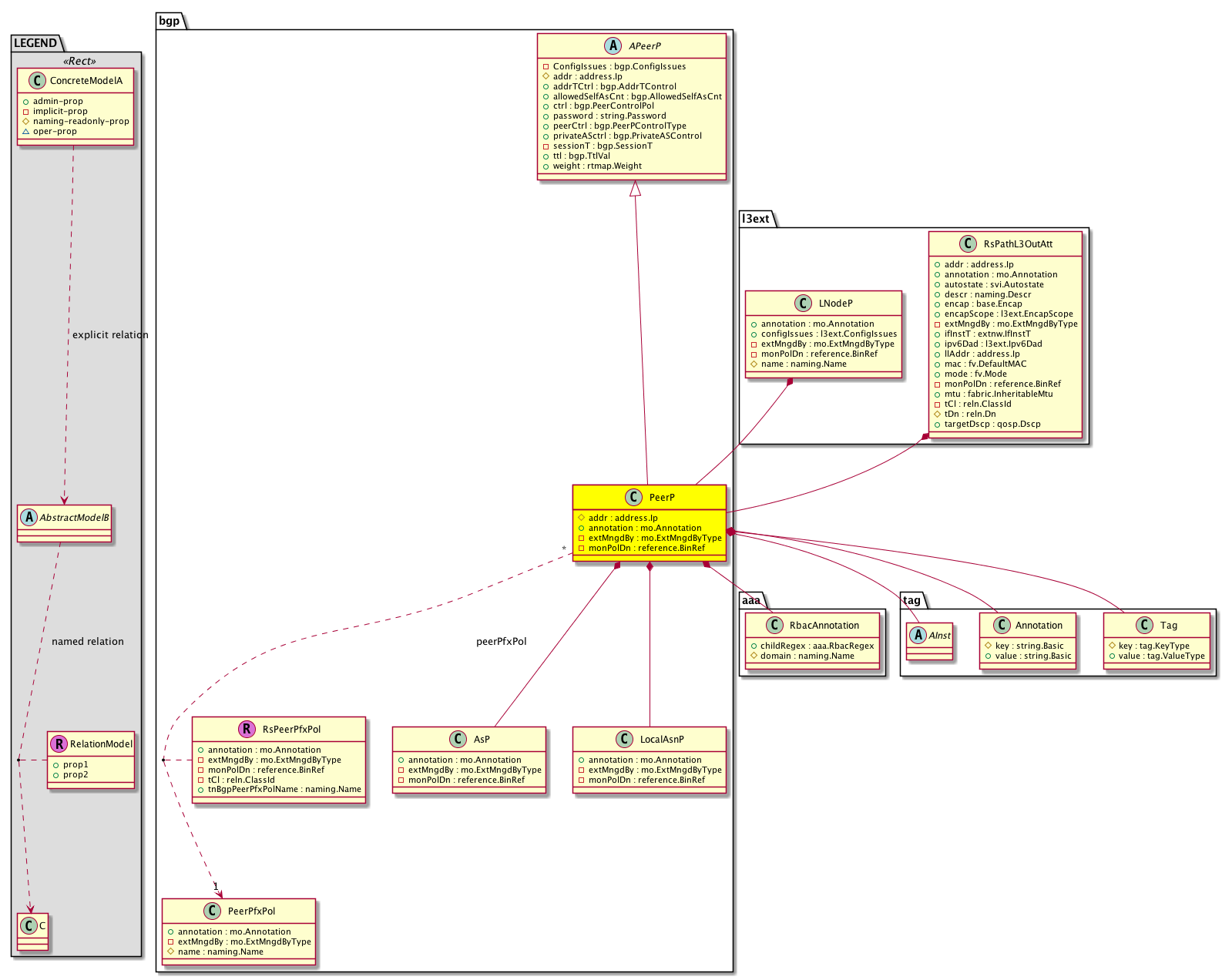Click the 'C' icon of LocalAsnP class
The image size is (1232, 980).
625,739
